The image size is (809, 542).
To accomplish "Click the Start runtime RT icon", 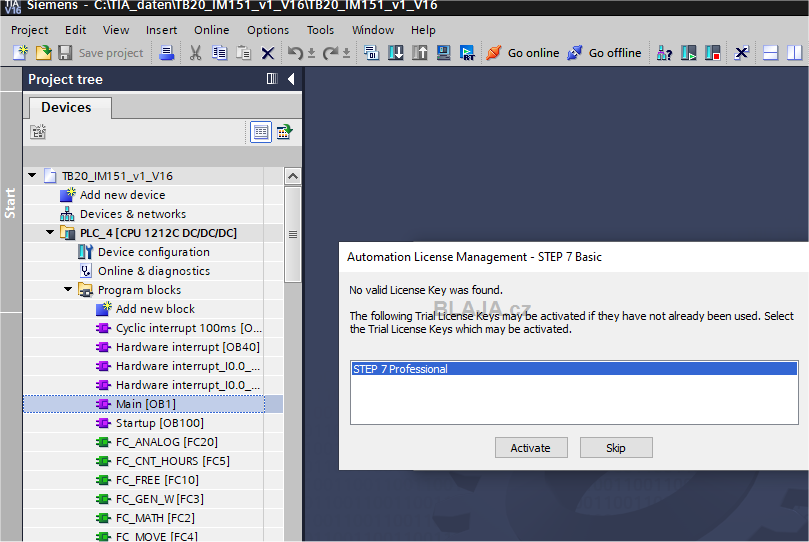I will coord(467,53).
